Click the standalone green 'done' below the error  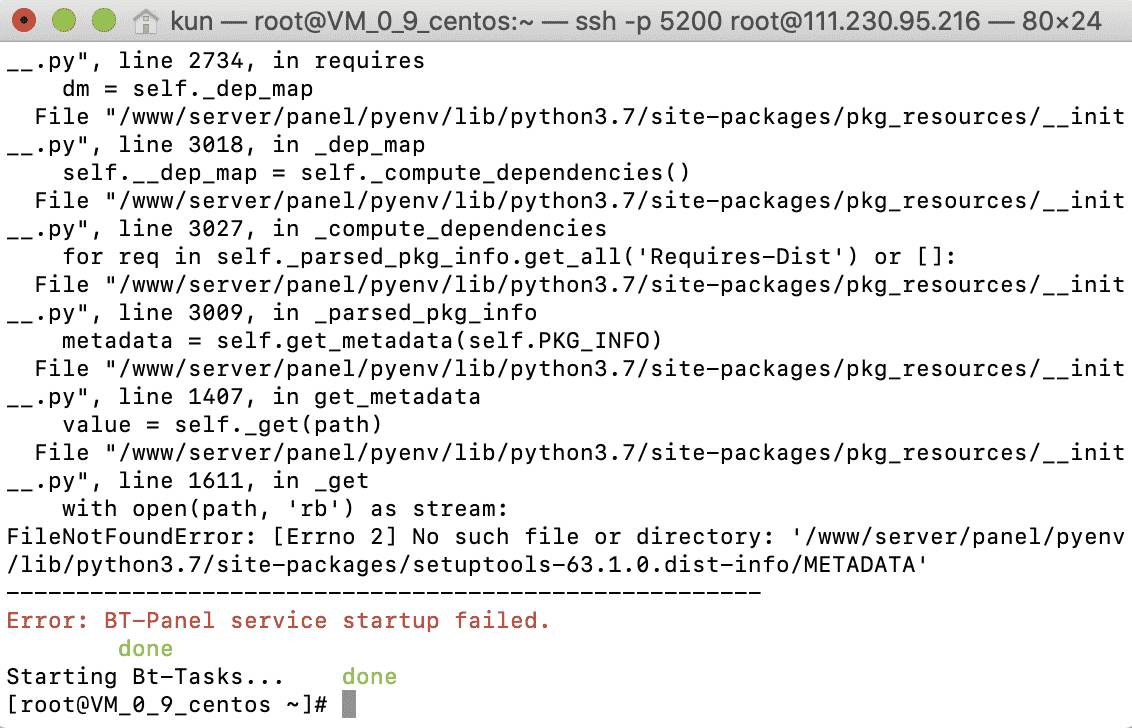click(146, 649)
